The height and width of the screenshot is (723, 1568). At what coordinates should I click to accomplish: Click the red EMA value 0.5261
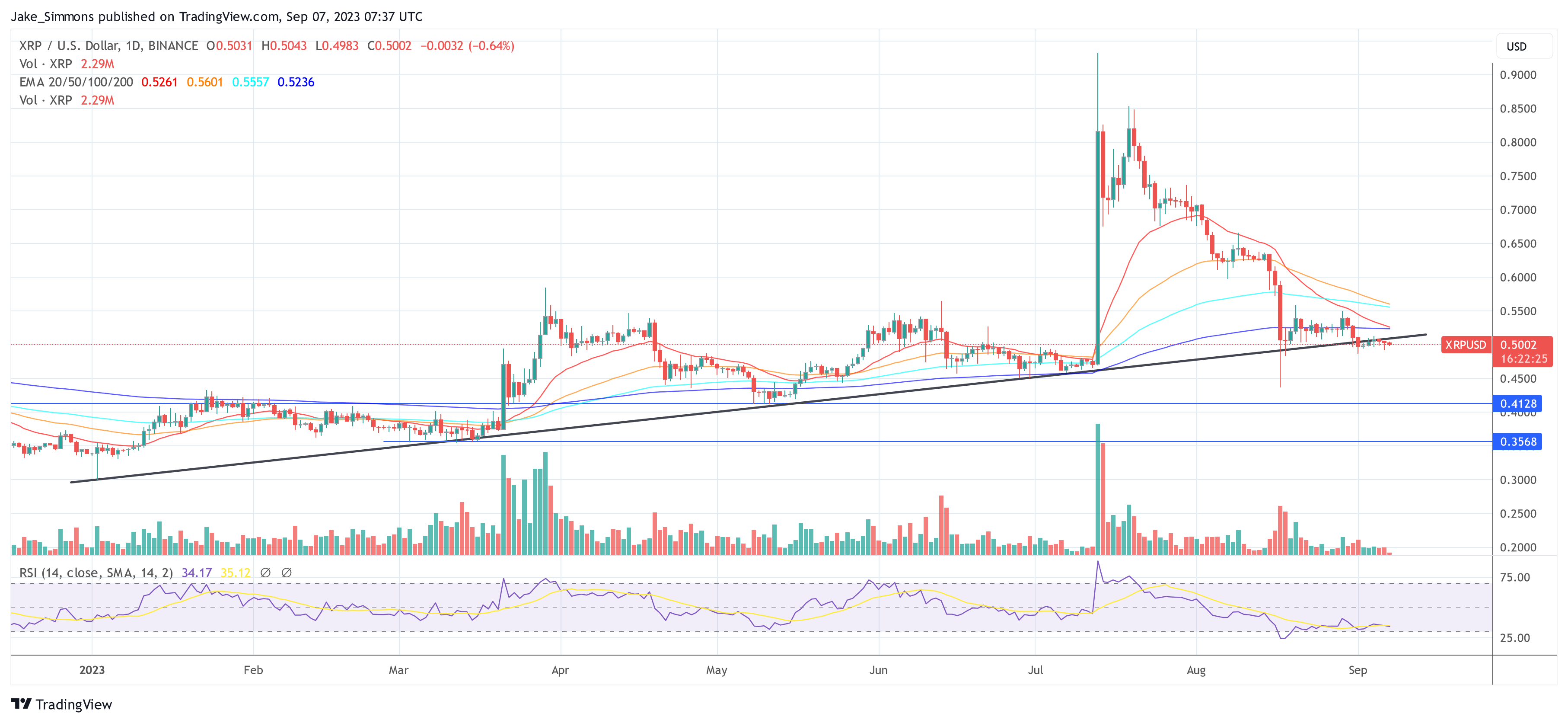(x=159, y=82)
